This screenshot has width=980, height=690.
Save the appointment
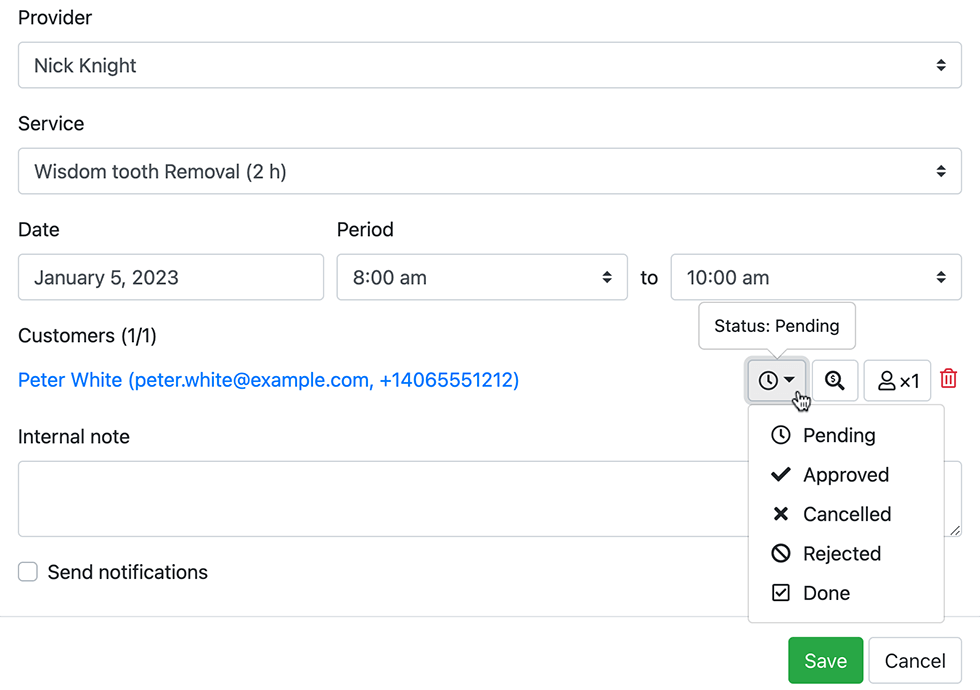[825, 660]
